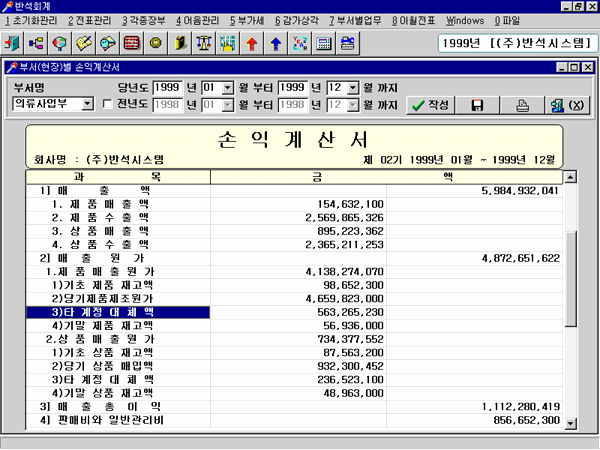This screenshot has height=450, width=600.
Task: Click the 당년도 start year 1999 field
Action: click(168, 88)
